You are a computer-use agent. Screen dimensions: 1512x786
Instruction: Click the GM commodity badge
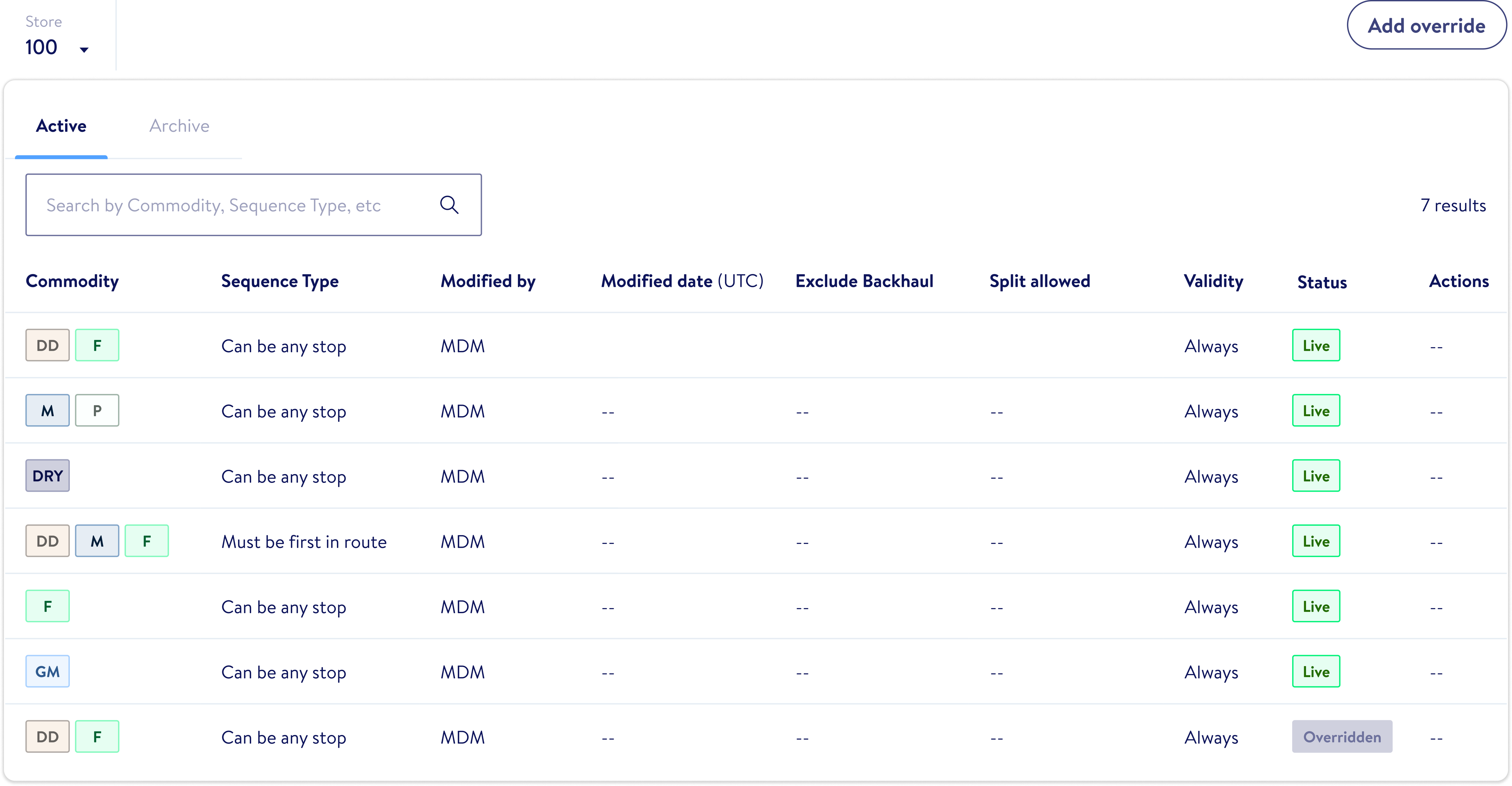point(48,671)
